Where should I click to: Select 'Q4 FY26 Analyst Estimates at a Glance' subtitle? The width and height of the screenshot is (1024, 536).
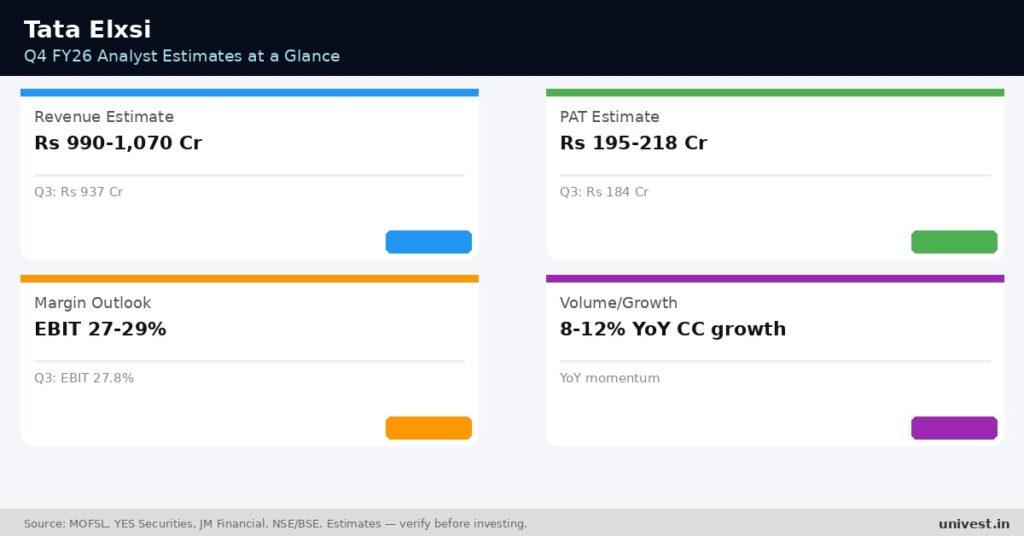coord(182,56)
